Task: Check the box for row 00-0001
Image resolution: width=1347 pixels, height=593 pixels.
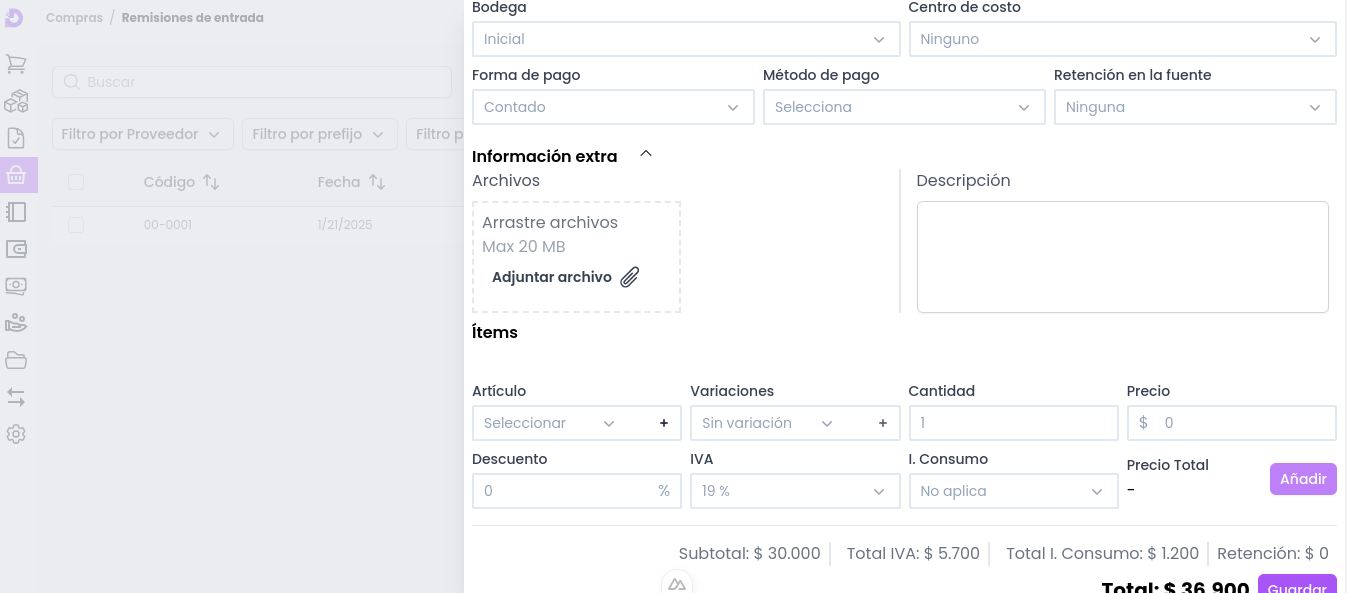Action: coord(76,225)
